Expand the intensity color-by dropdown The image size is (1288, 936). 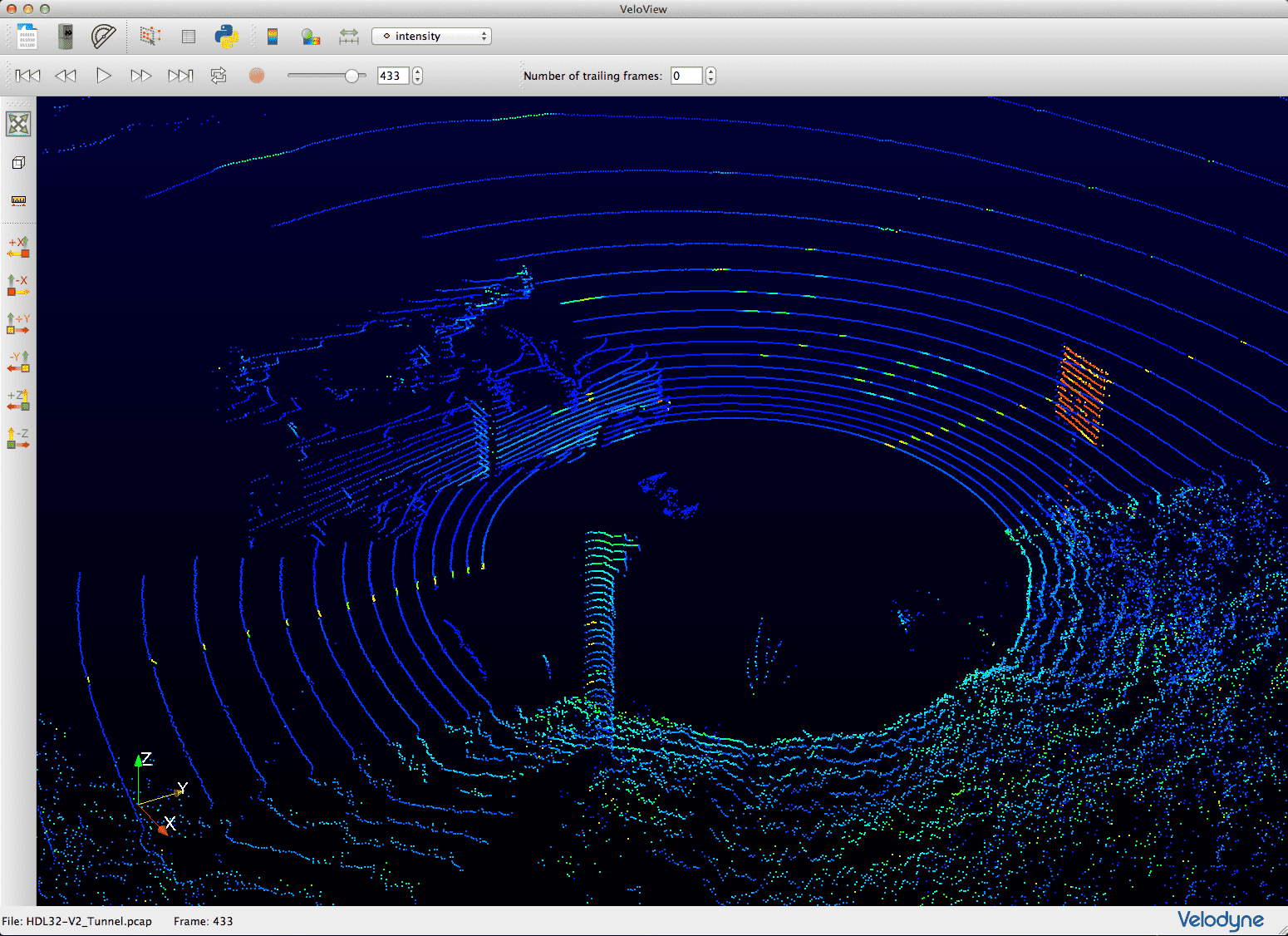pyautogui.click(x=432, y=37)
